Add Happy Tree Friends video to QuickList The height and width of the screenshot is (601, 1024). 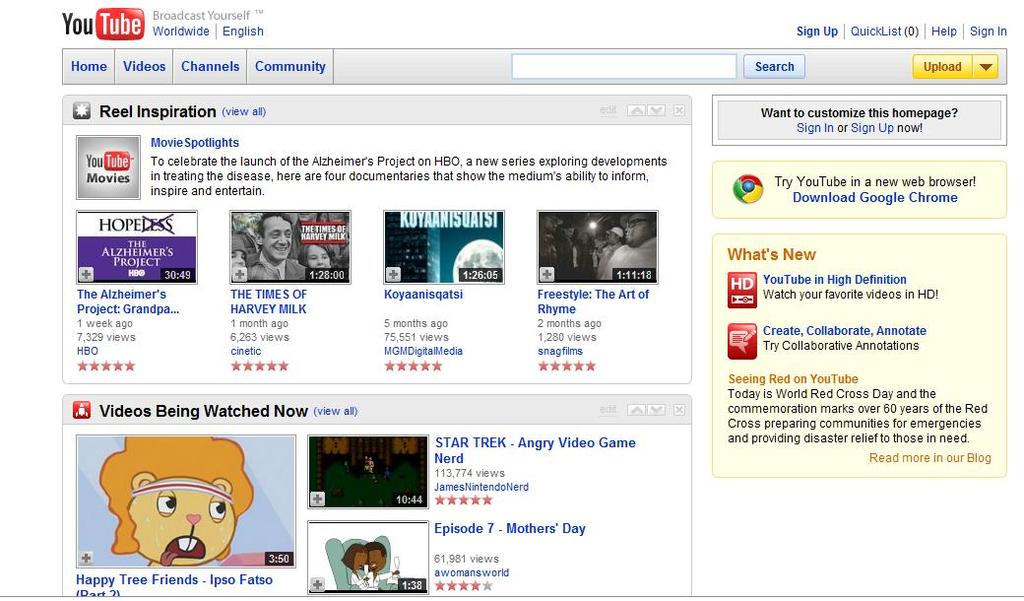point(86,558)
